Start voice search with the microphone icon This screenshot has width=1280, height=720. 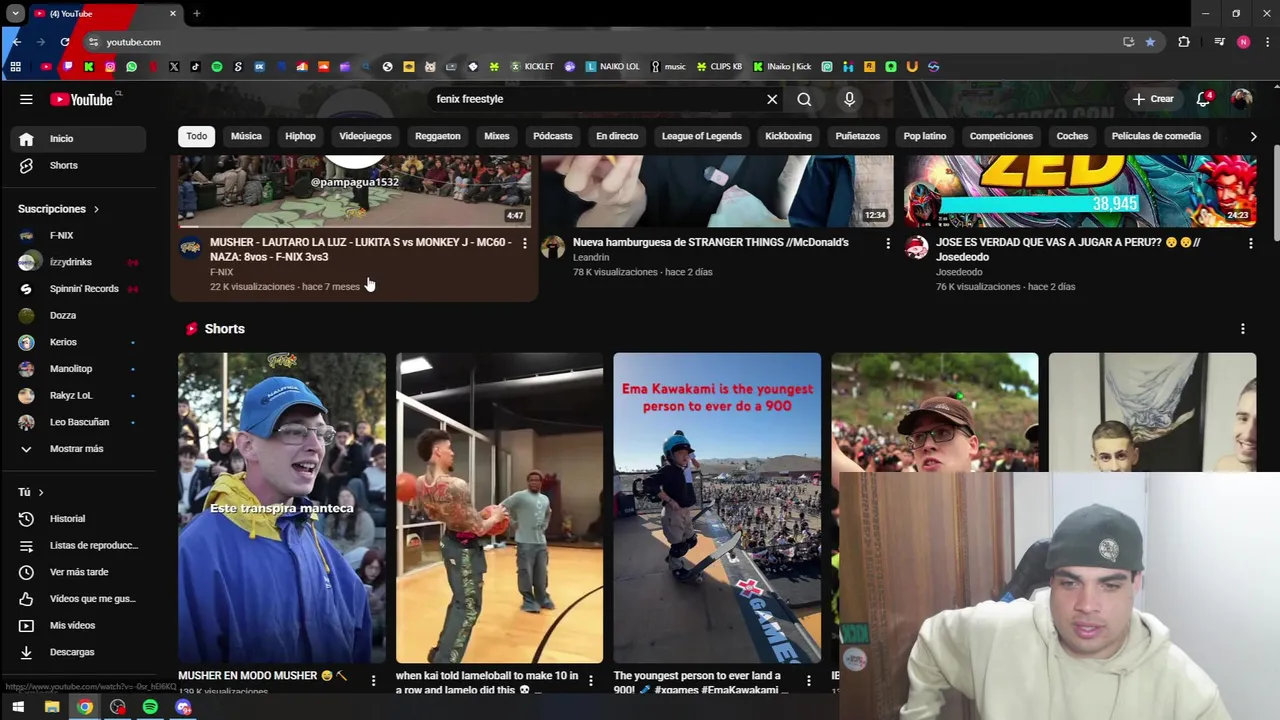coord(849,99)
